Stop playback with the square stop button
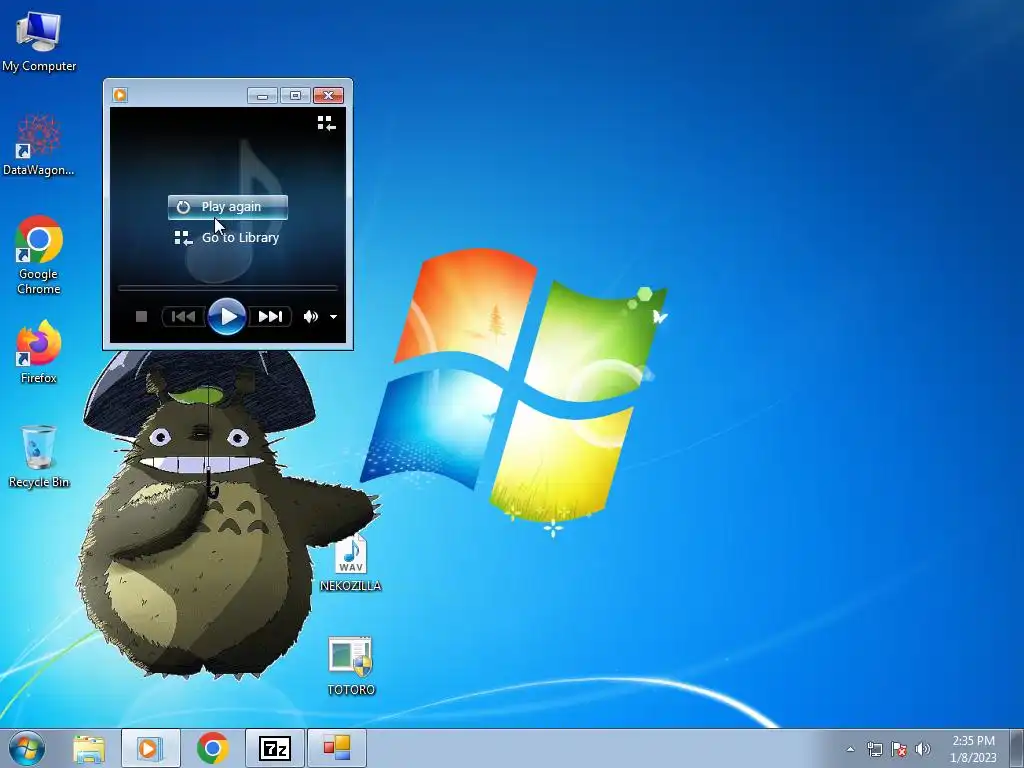1024x768 pixels. [141, 317]
